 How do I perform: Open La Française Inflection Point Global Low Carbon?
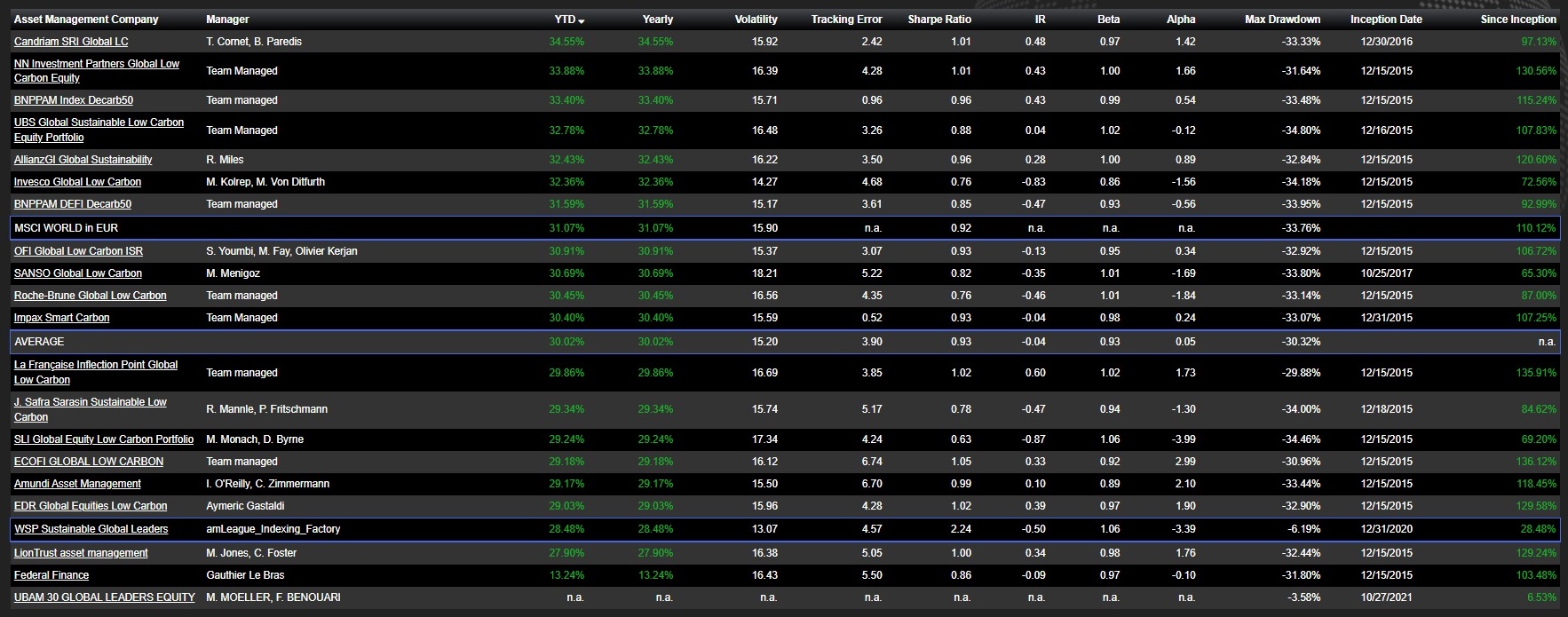coord(96,372)
